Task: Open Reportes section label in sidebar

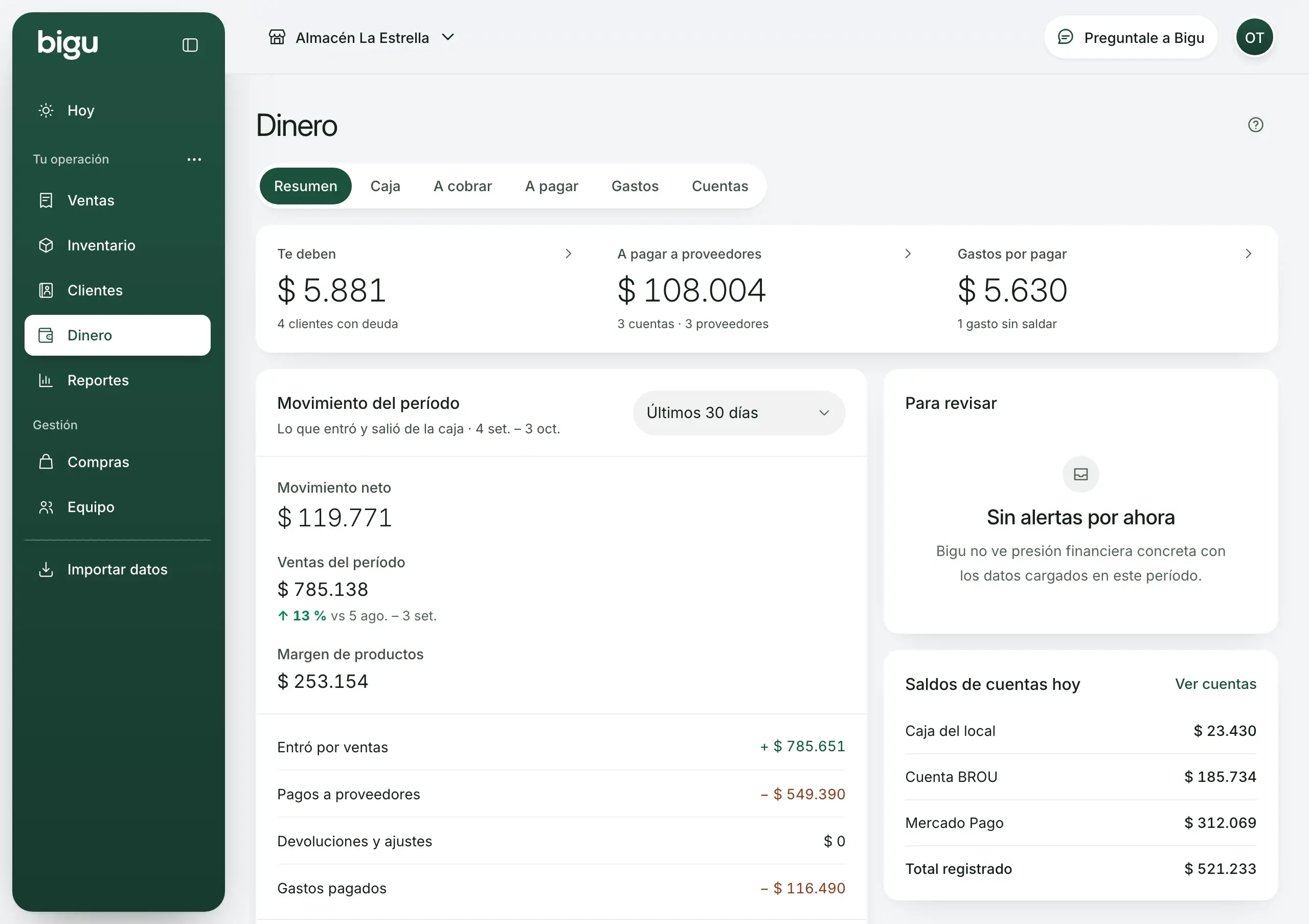Action: point(98,381)
